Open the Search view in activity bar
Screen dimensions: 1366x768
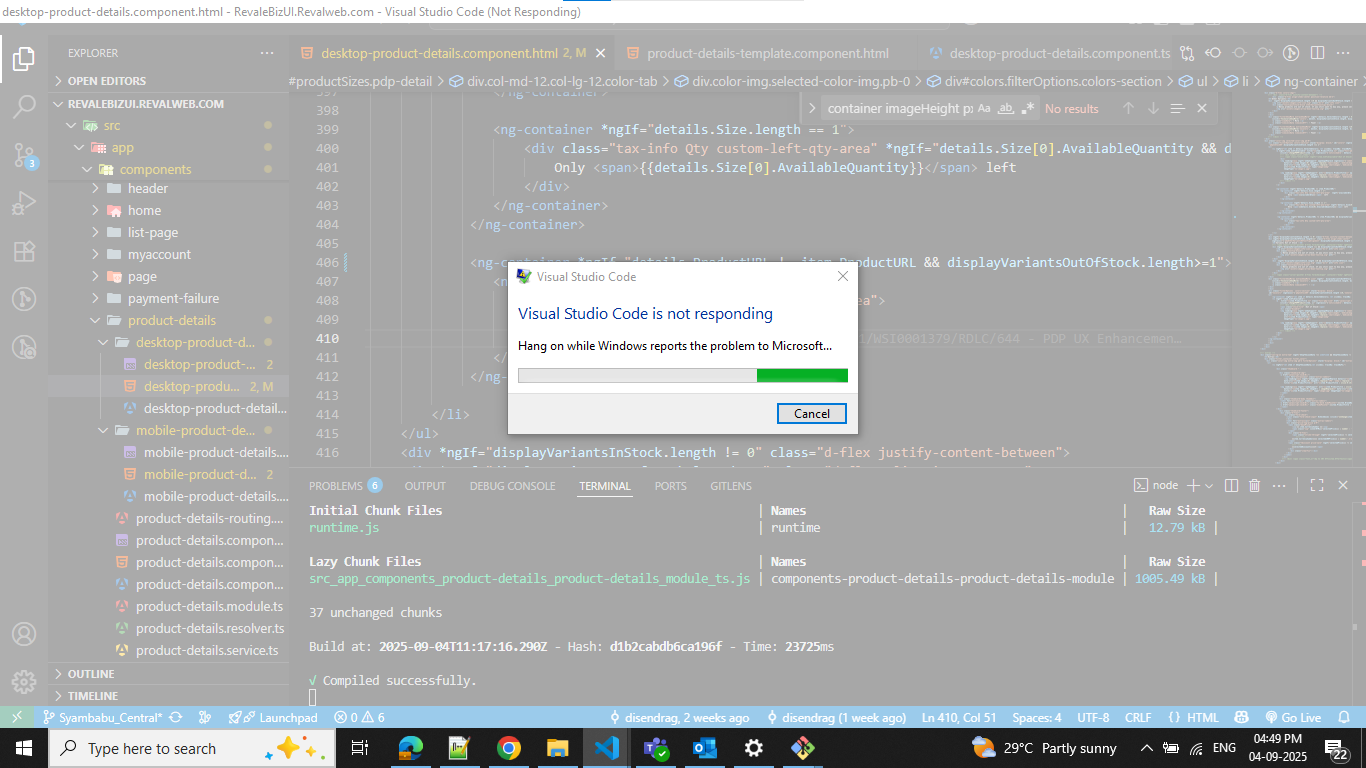click(24, 106)
